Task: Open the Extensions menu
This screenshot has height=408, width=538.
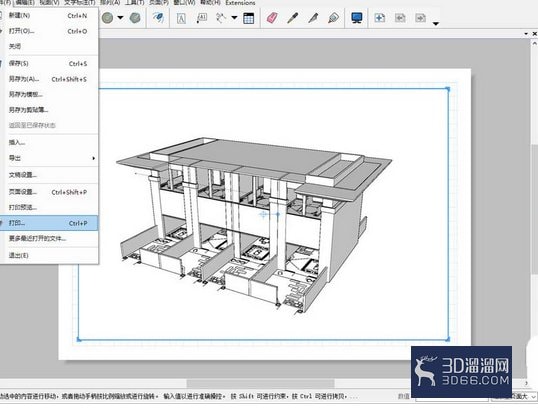Action: coord(241,2)
